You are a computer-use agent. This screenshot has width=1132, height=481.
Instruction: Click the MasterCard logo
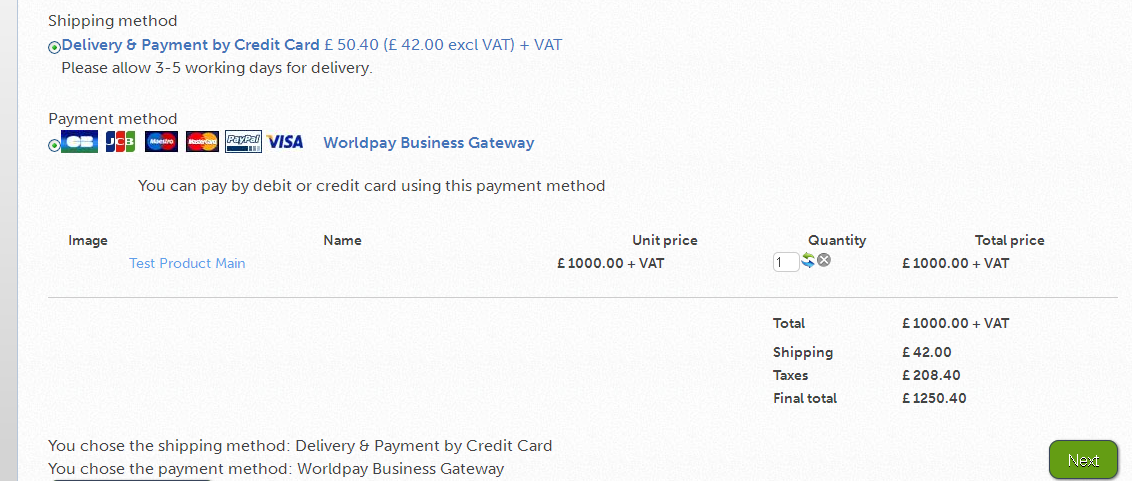tap(202, 142)
